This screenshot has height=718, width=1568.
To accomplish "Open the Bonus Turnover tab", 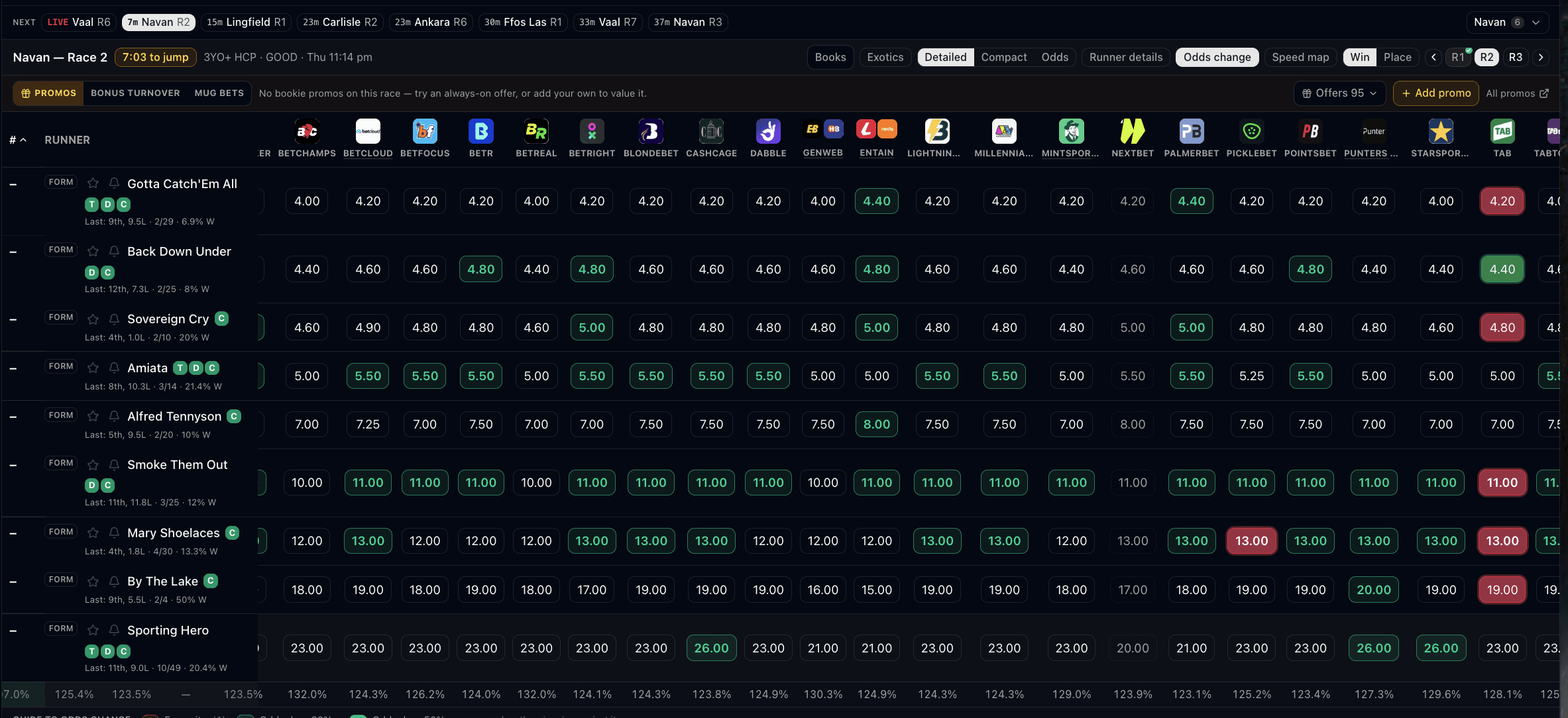I will [135, 93].
